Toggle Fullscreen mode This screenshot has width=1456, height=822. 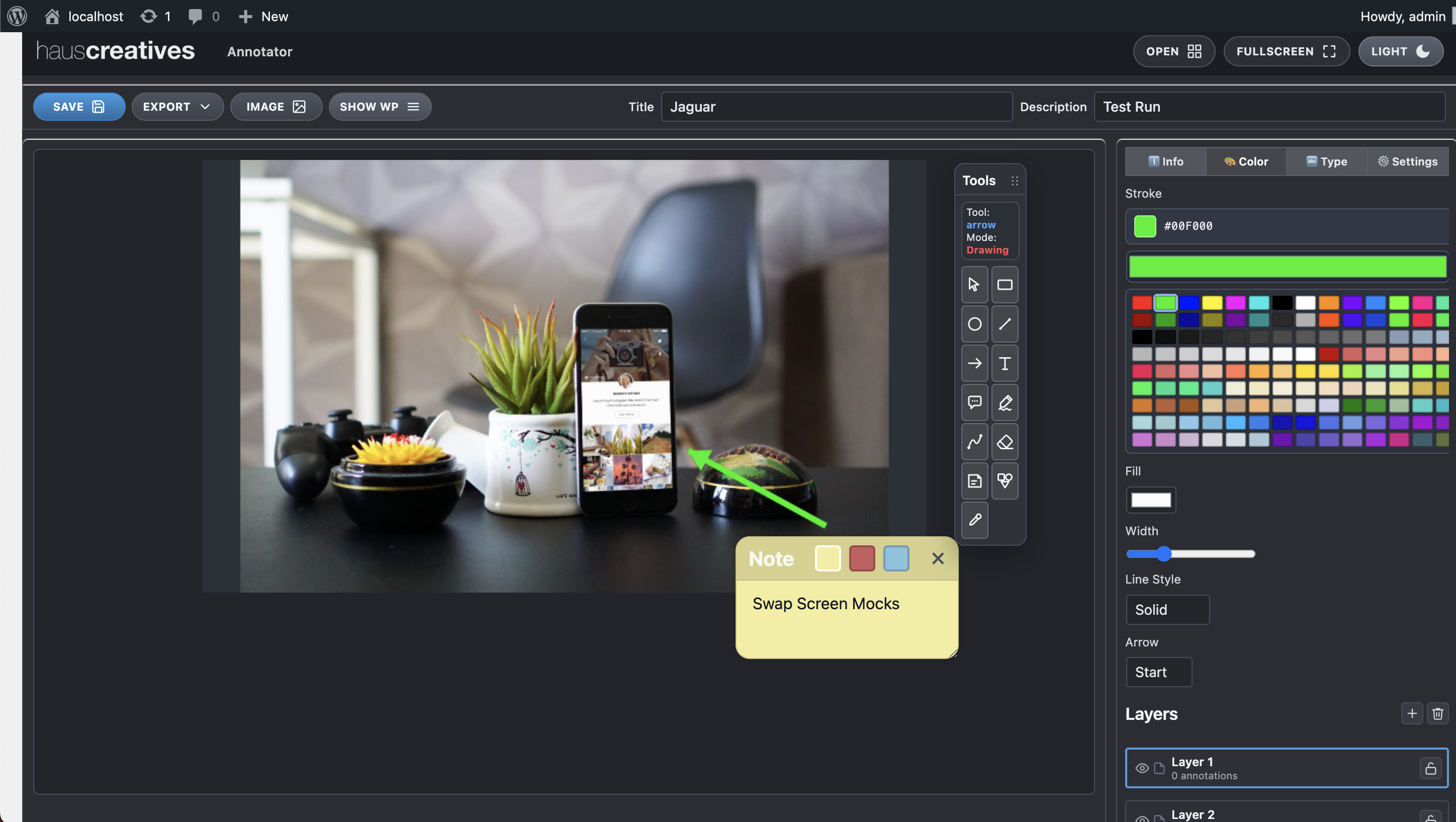coord(1286,51)
